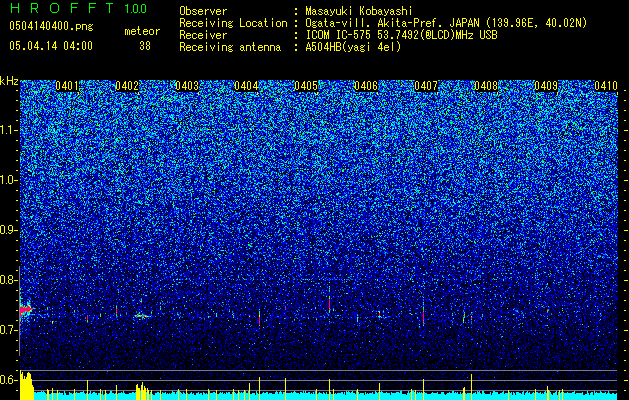Click the strong pink echo at spectrogram start
The height and width of the screenshot is (400, 629).
[x=26, y=310]
